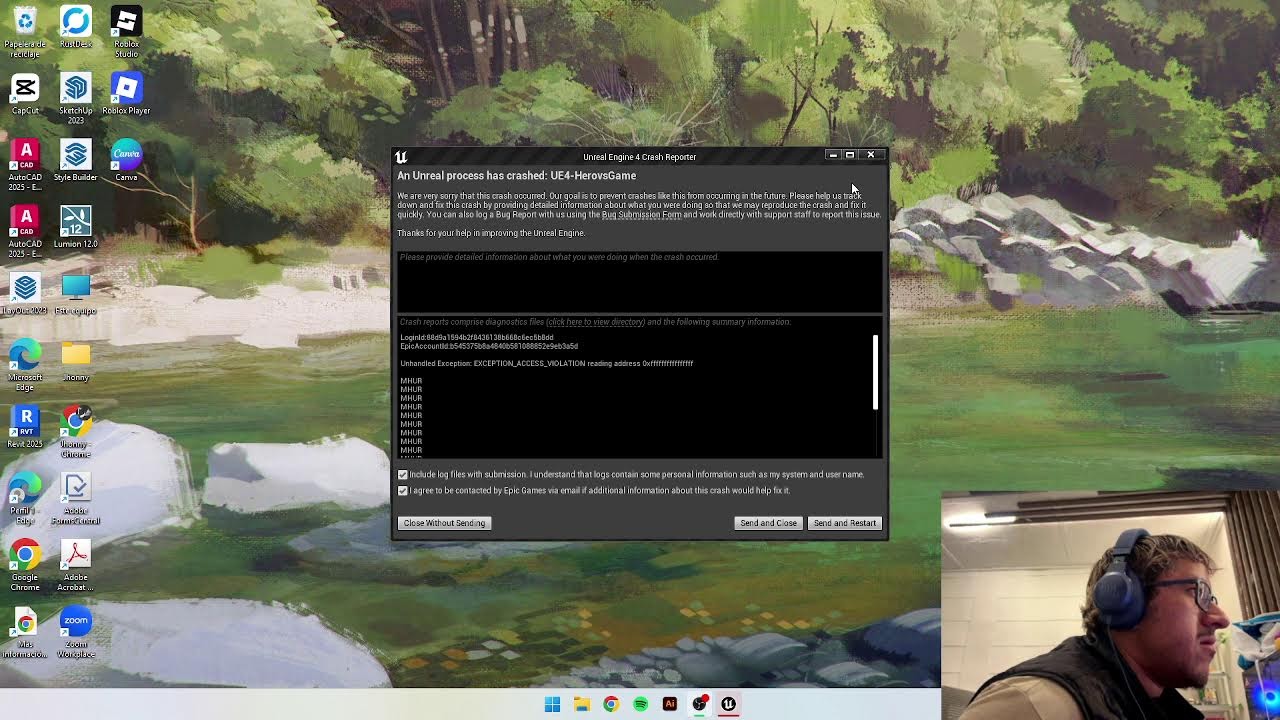Image resolution: width=1280 pixels, height=720 pixels.
Task: Select the 'Perfil 1 - Edge' shortcut
Action: [25, 498]
